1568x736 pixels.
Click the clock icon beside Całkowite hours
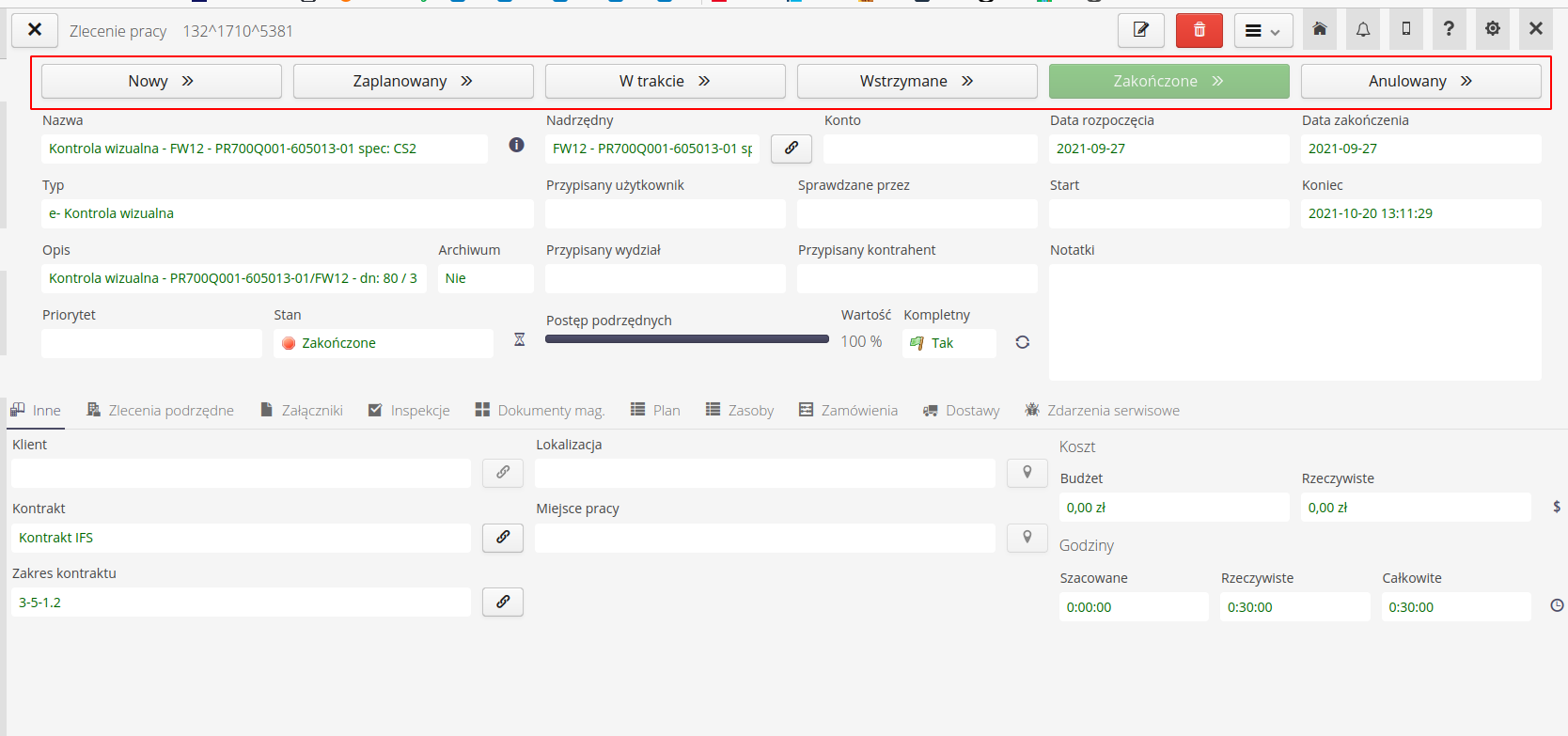coord(1557,606)
